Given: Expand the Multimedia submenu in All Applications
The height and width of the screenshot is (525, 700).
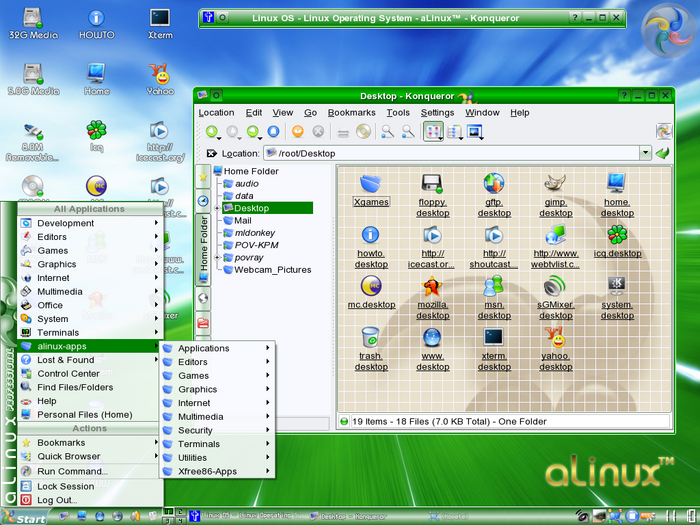Looking at the screenshot, I should pos(89,292).
